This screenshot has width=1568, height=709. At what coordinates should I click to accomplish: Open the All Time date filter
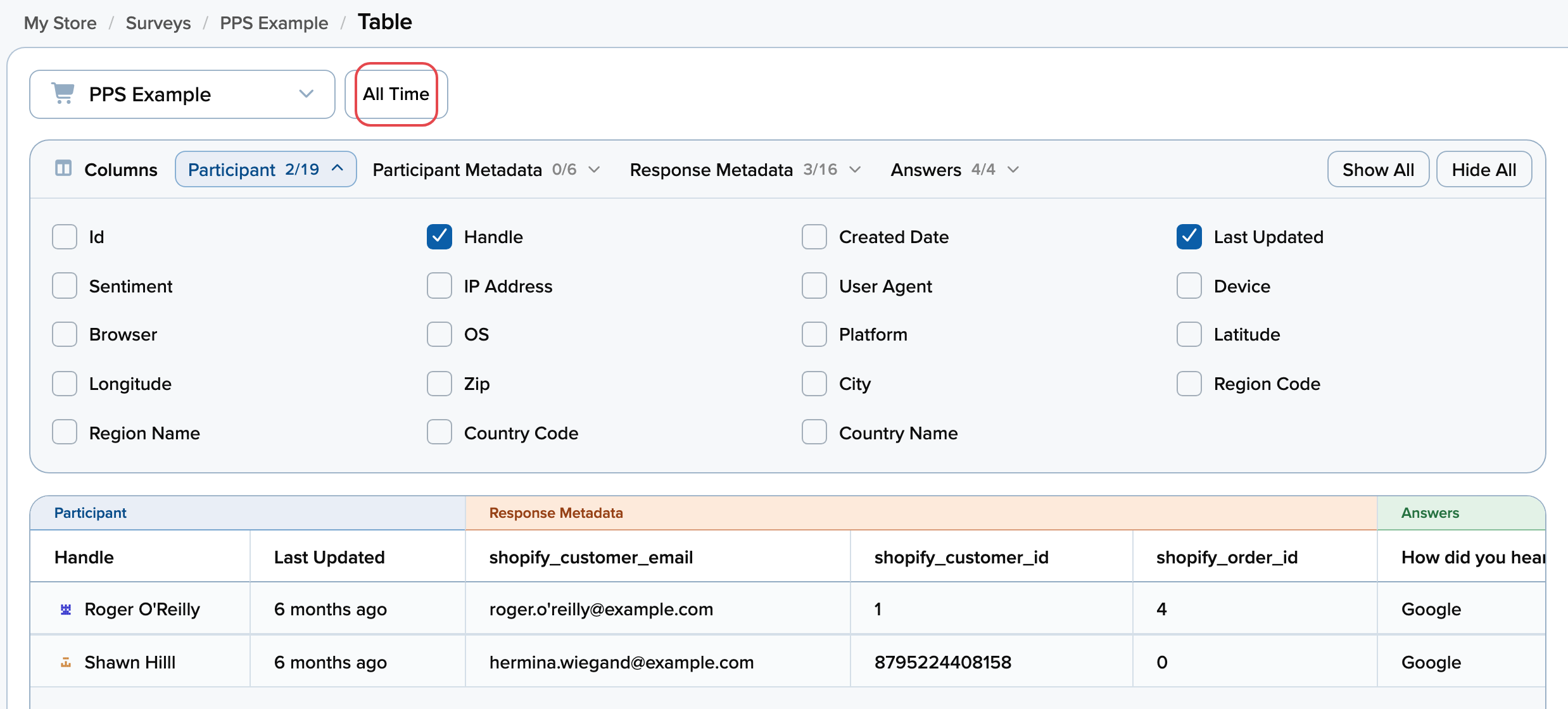pos(396,94)
